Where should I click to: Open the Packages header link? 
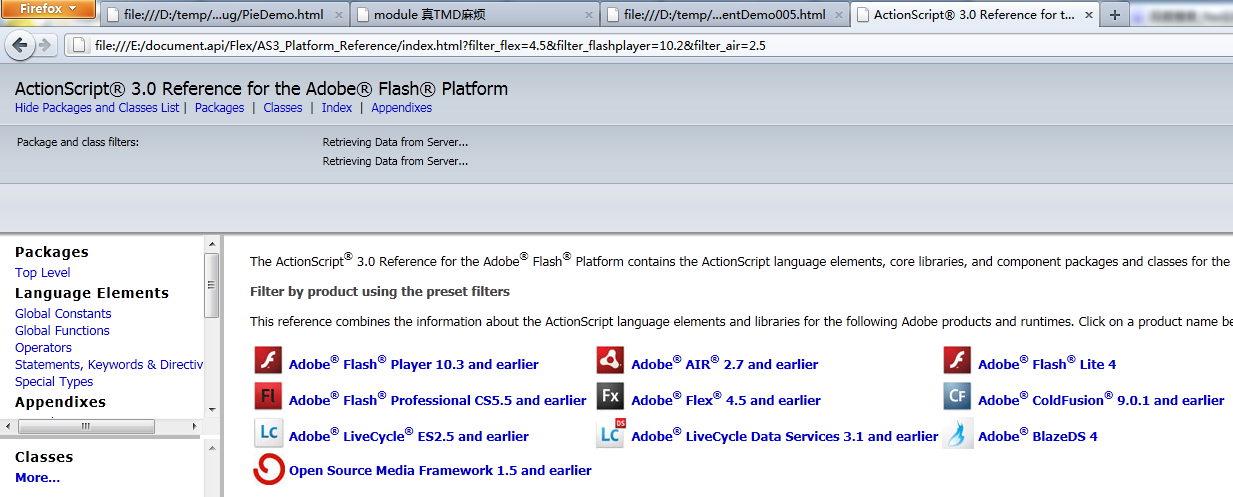coord(219,108)
